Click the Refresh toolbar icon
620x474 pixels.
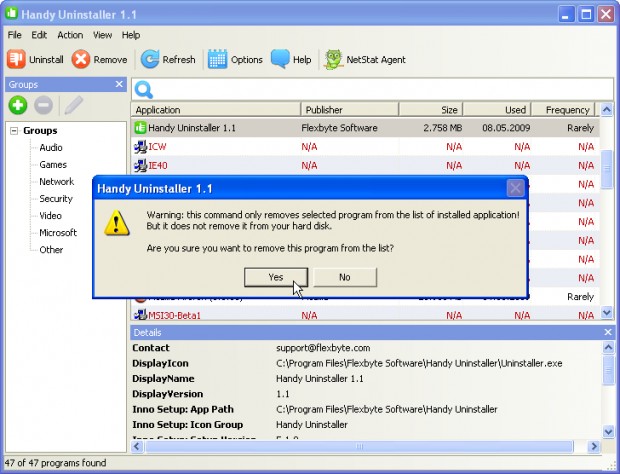point(150,59)
